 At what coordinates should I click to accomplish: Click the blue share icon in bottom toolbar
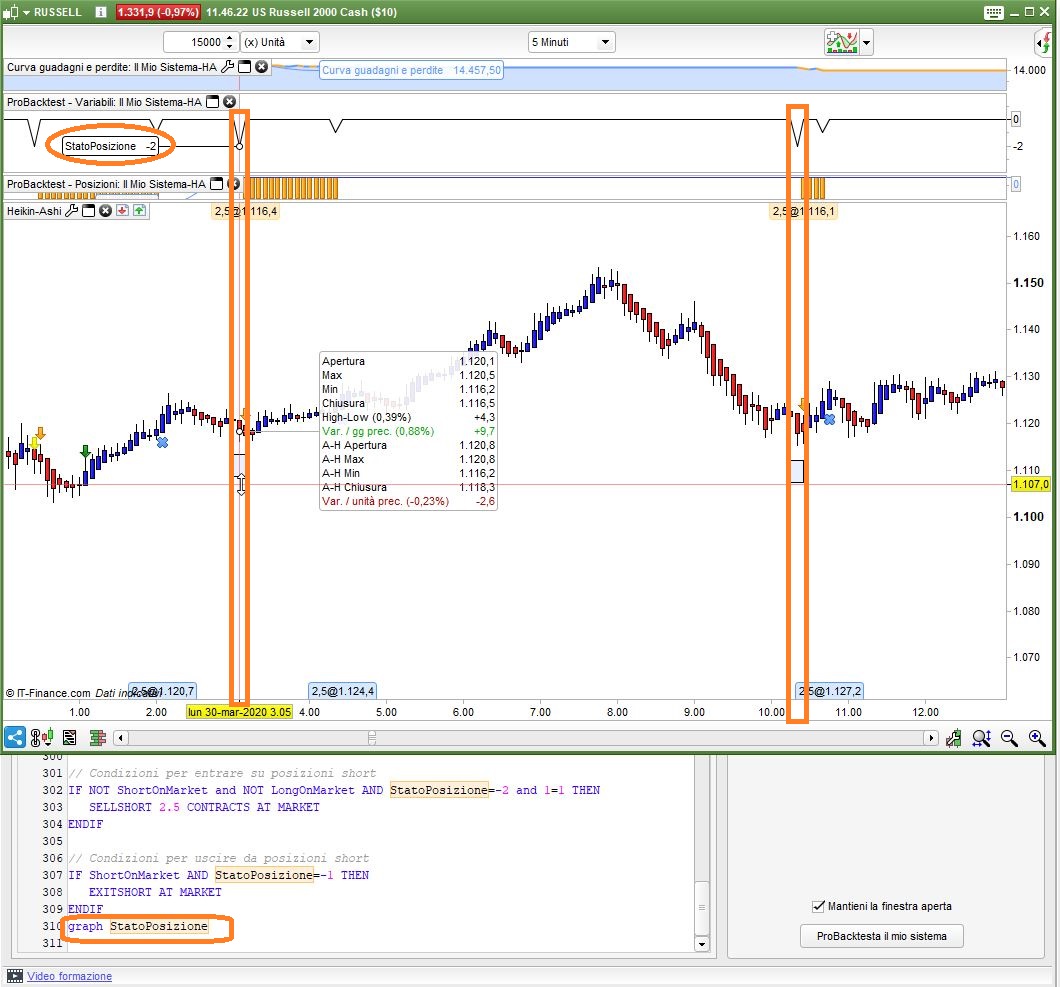tap(15, 738)
